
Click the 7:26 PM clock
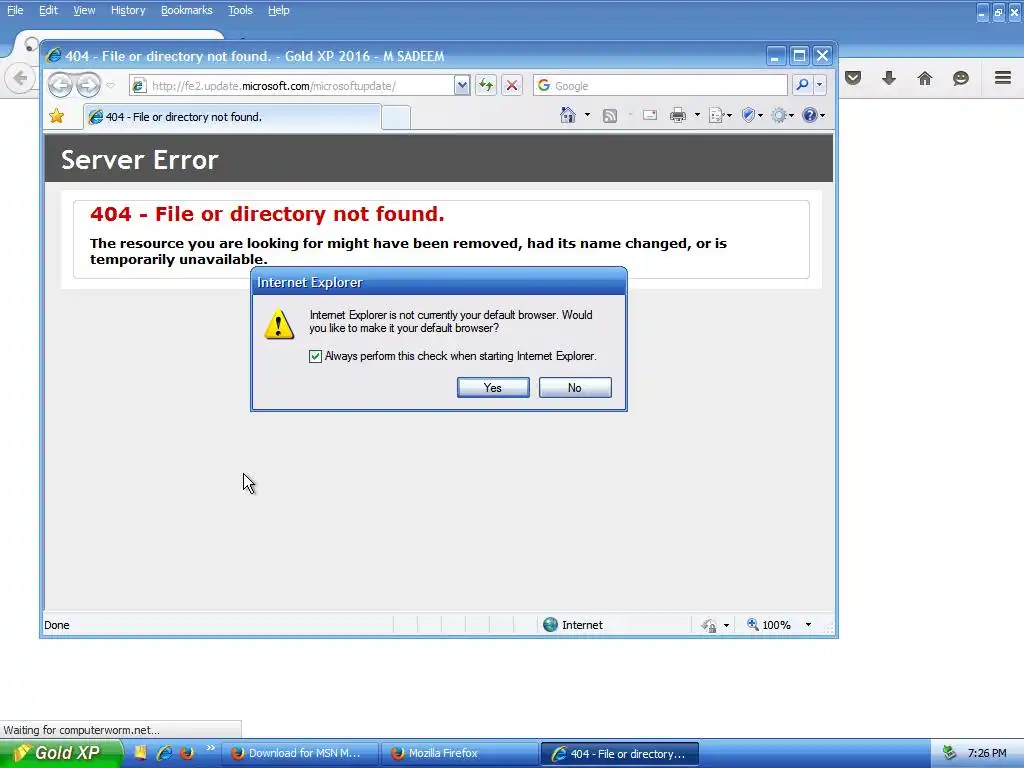pyautogui.click(x=987, y=754)
